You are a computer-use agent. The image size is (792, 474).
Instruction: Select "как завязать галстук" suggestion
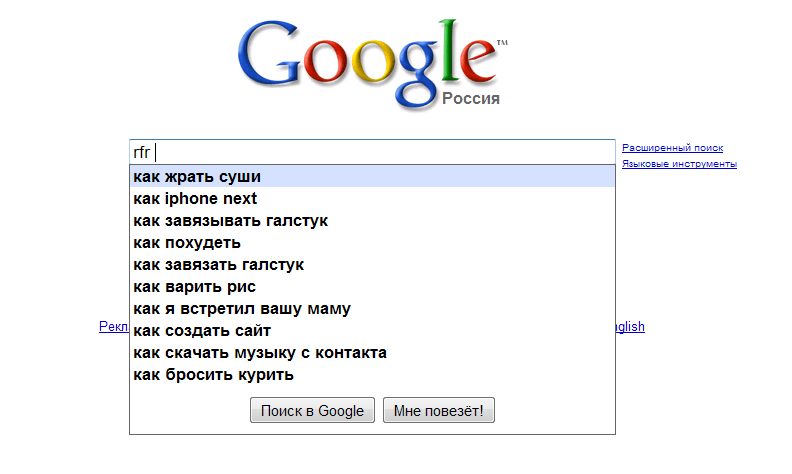pyautogui.click(x=372, y=265)
